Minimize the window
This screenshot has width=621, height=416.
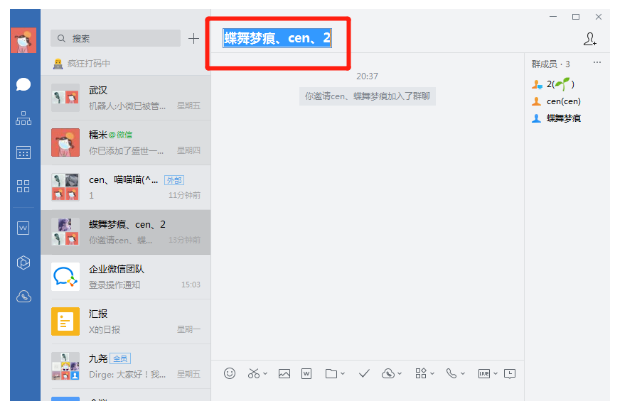tap(553, 17)
